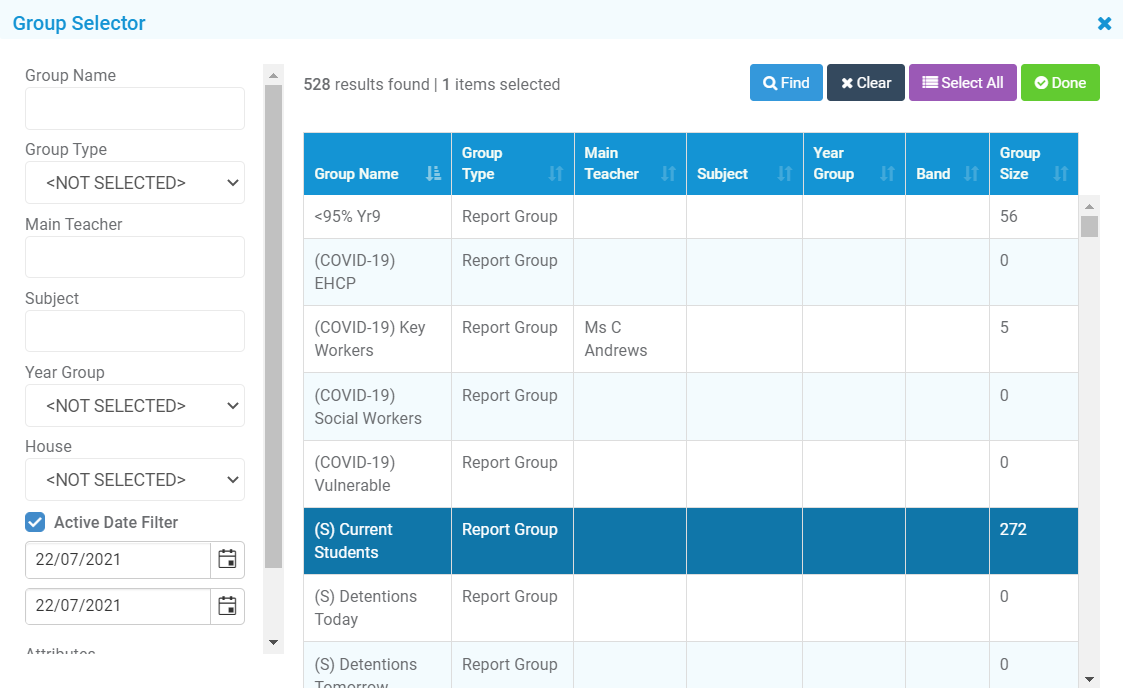Click the Done button
Screen dimensions: 1123x688
tap(1060, 82)
